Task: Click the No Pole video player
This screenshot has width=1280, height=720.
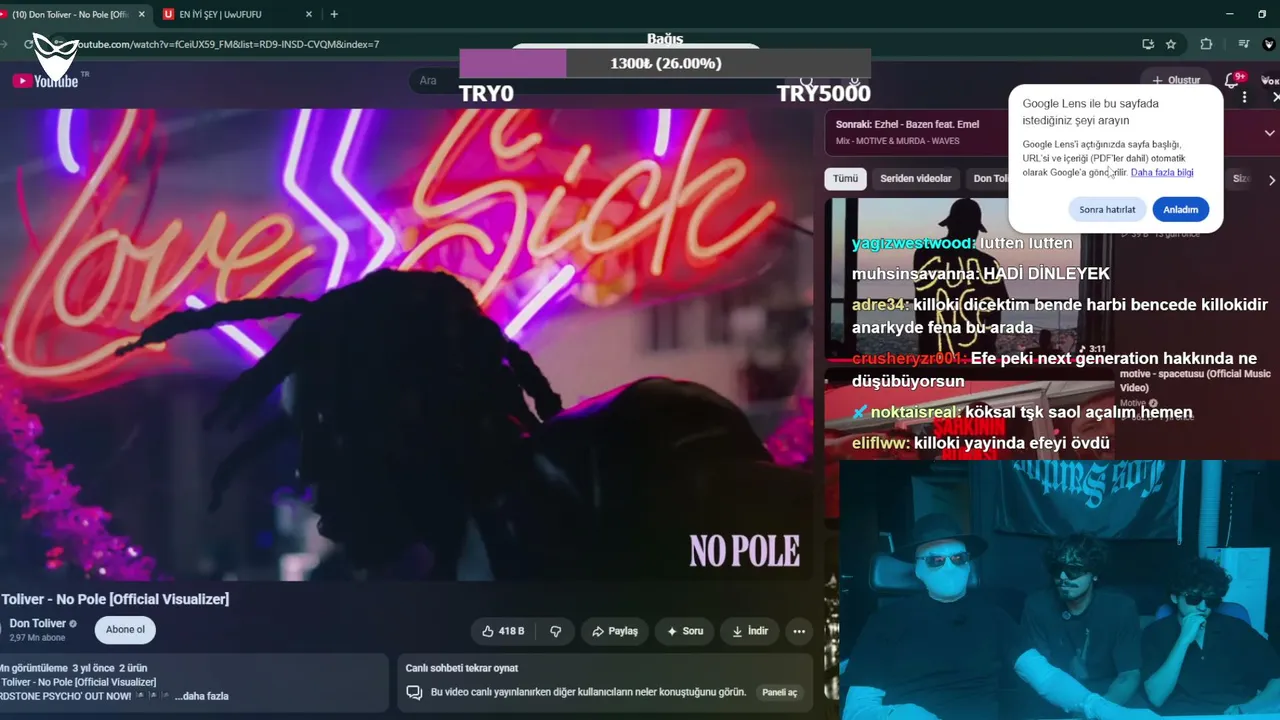Action: click(406, 344)
